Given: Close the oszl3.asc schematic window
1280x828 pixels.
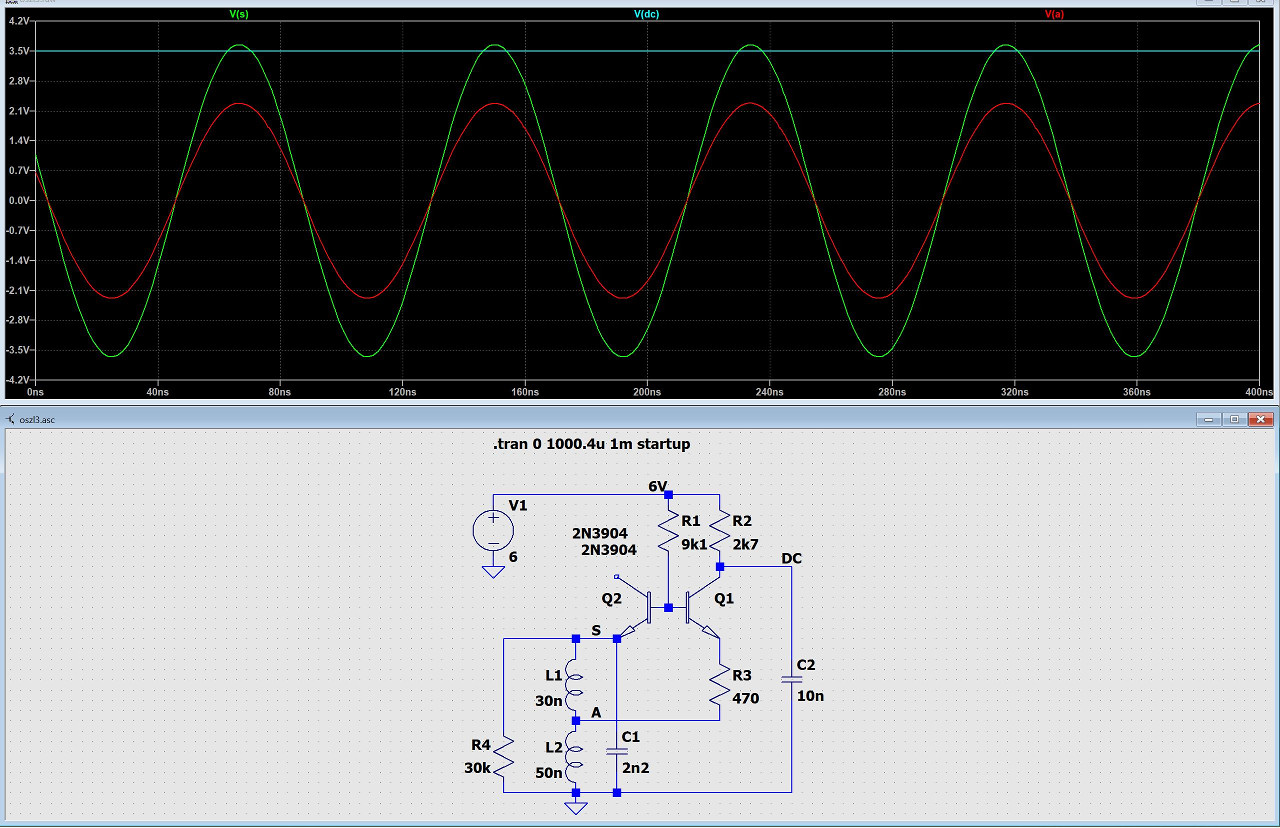Looking at the screenshot, I should click(x=1262, y=420).
